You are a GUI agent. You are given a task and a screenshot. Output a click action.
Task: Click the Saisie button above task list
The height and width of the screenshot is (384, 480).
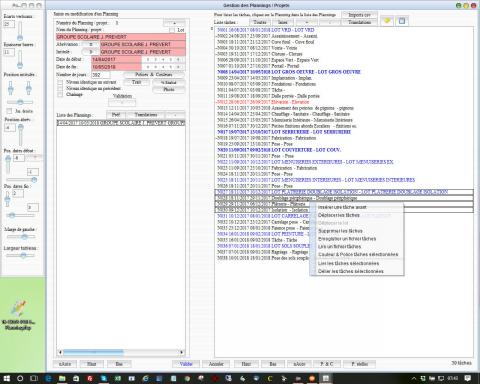tap(282, 22)
